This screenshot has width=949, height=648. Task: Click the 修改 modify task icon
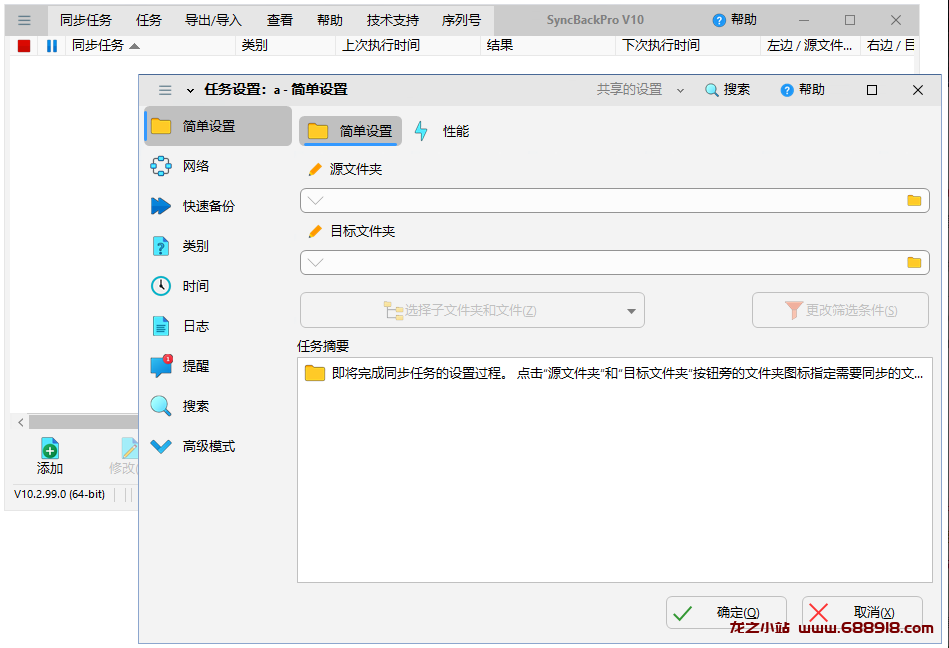point(125,456)
